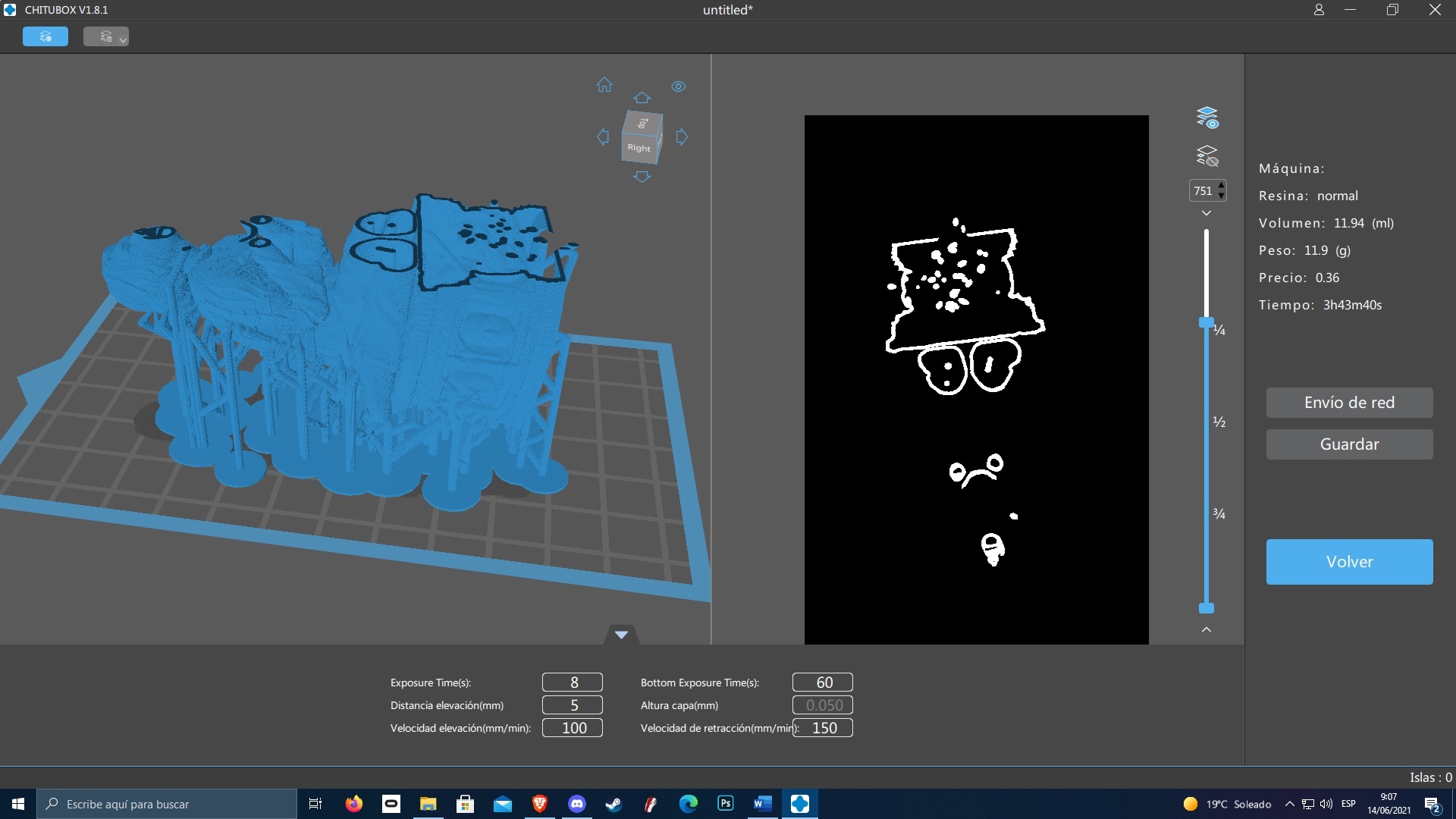The image size is (1456, 819).
Task: Click the Exposure Time input field
Action: 572,682
